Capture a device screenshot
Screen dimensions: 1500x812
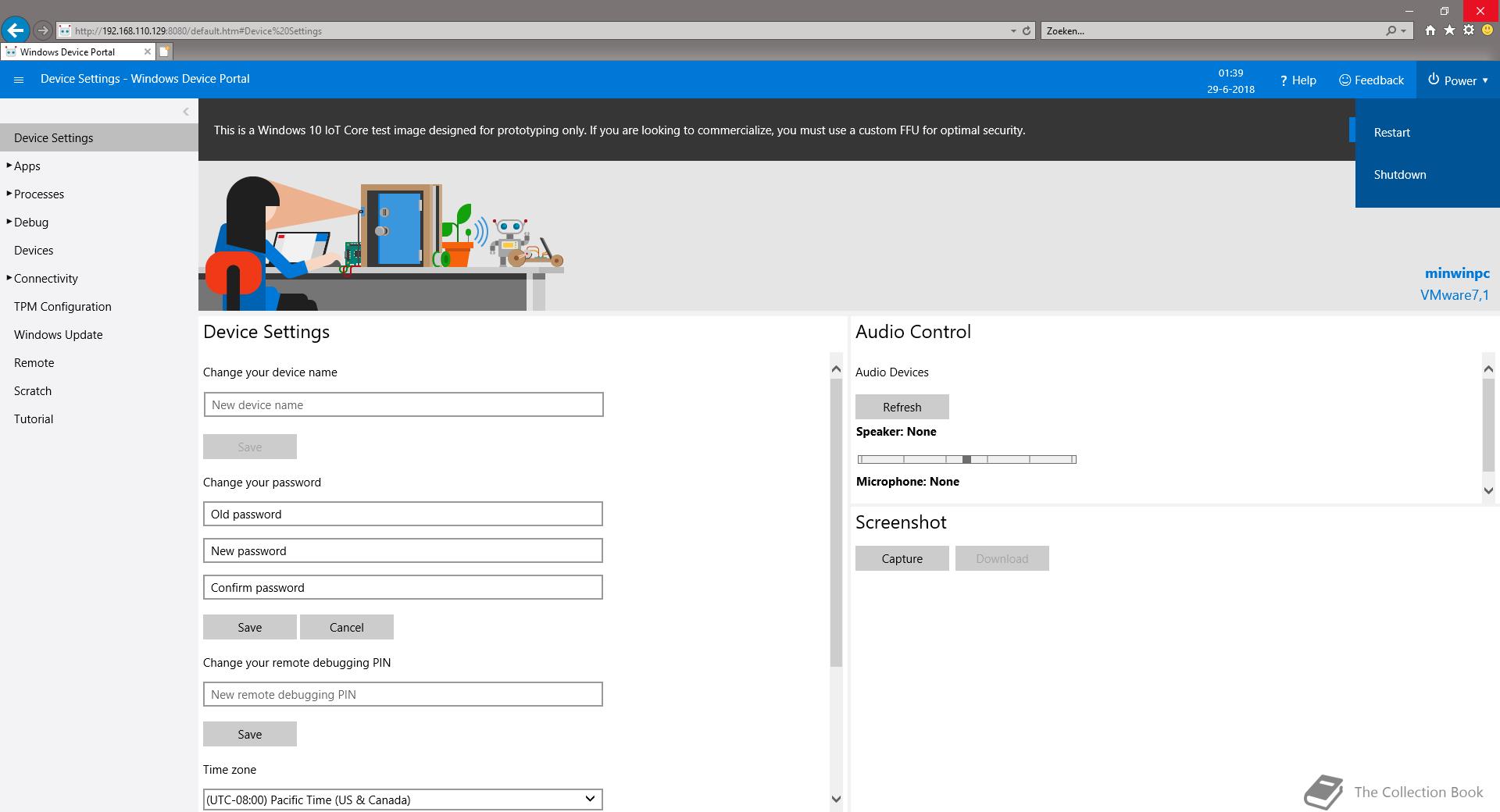(x=902, y=558)
